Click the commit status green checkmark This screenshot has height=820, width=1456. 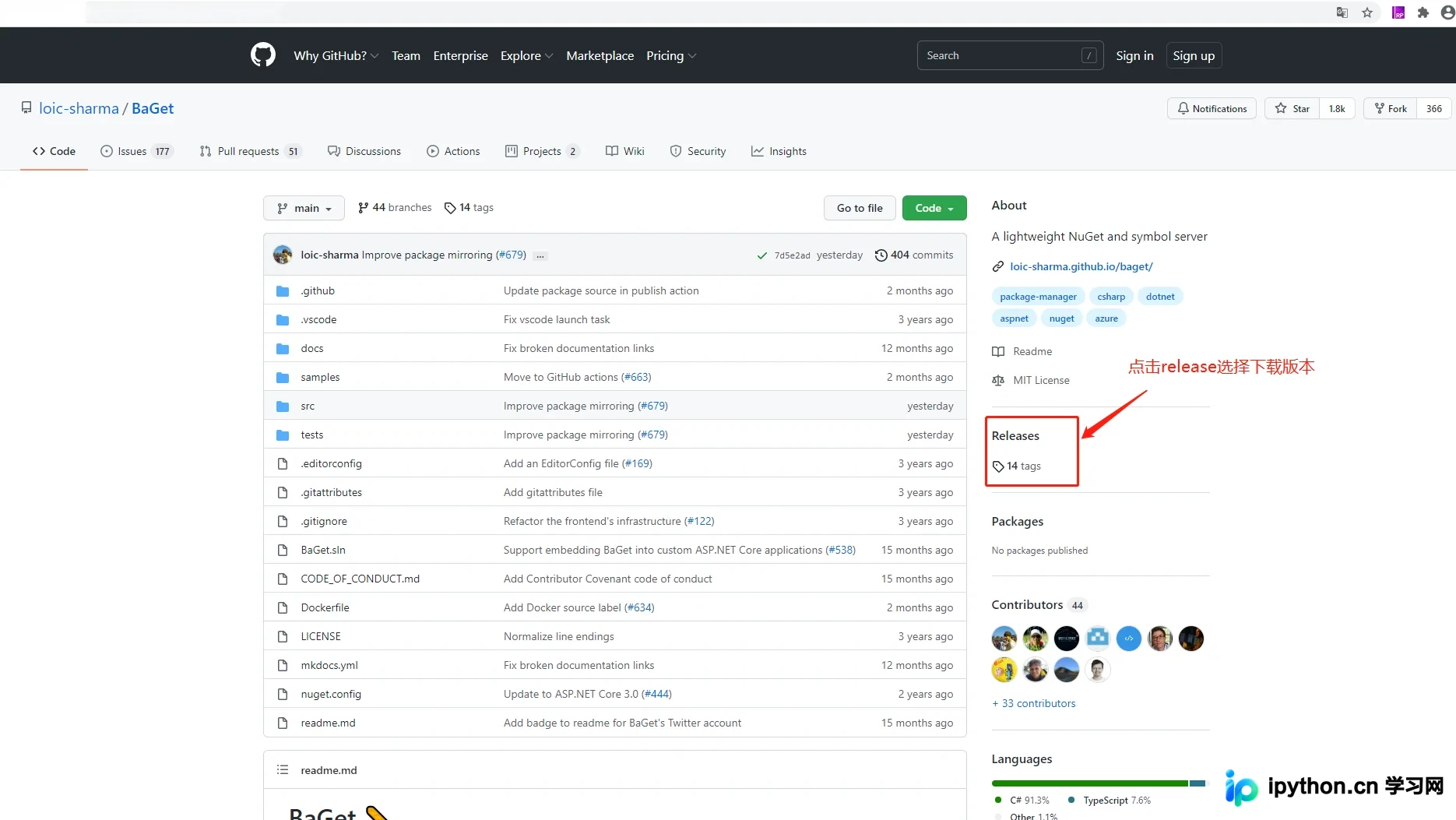point(762,255)
